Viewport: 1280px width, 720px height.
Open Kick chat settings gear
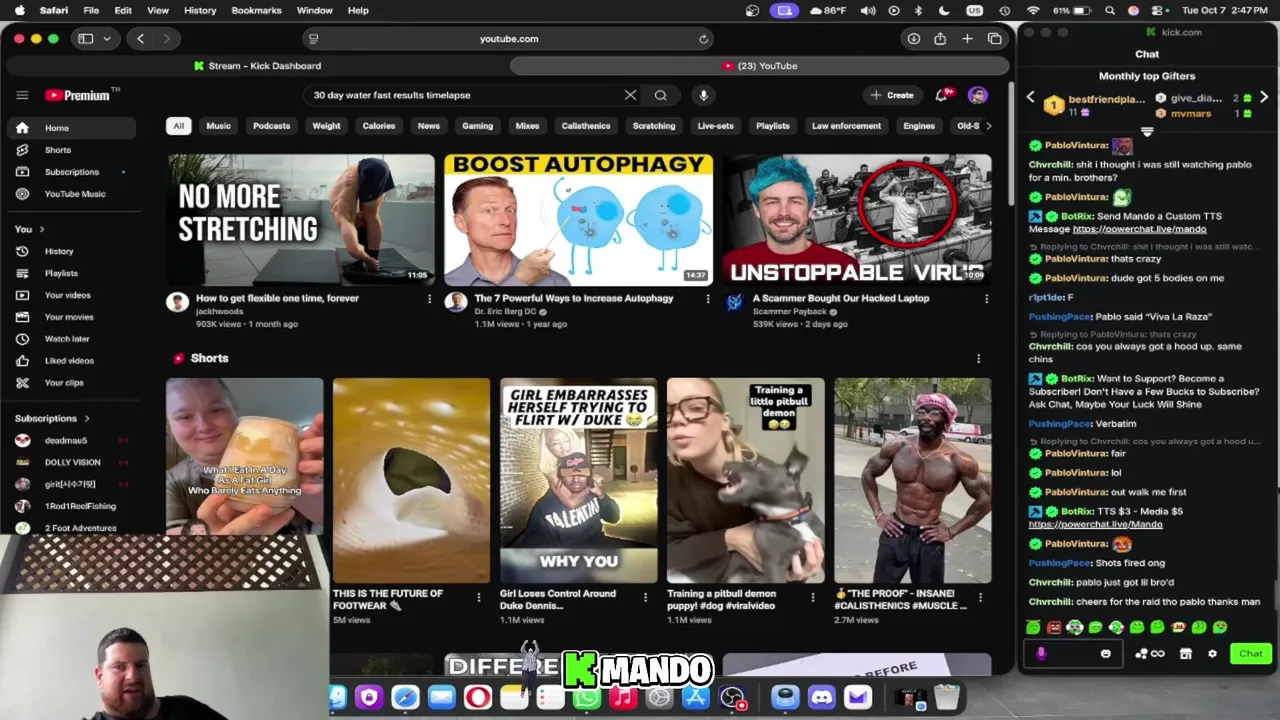click(1212, 654)
